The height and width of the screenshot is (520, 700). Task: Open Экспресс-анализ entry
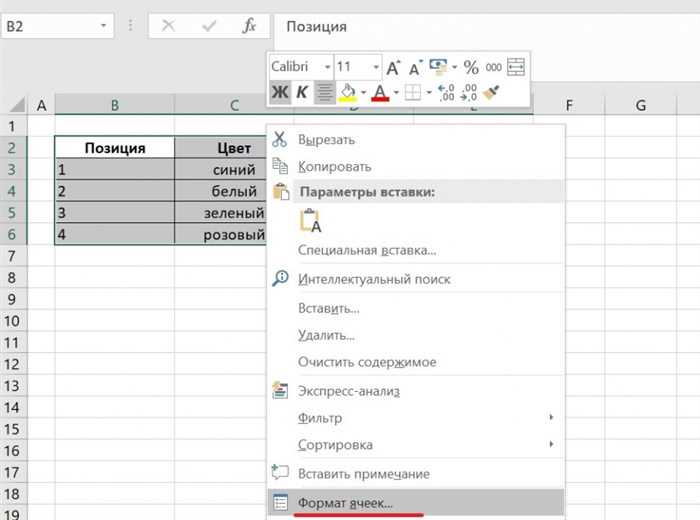(416, 391)
